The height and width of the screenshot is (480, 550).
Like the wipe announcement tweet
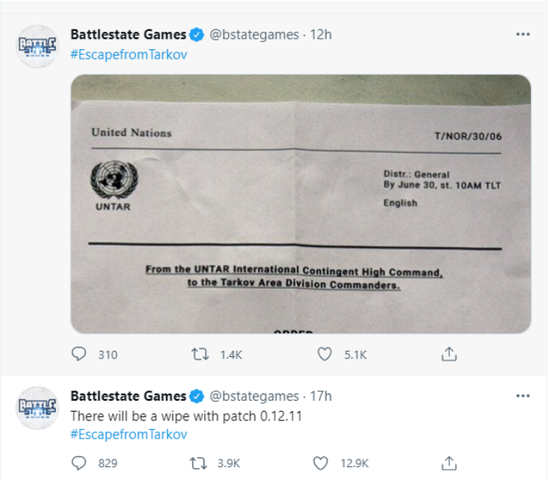321,463
